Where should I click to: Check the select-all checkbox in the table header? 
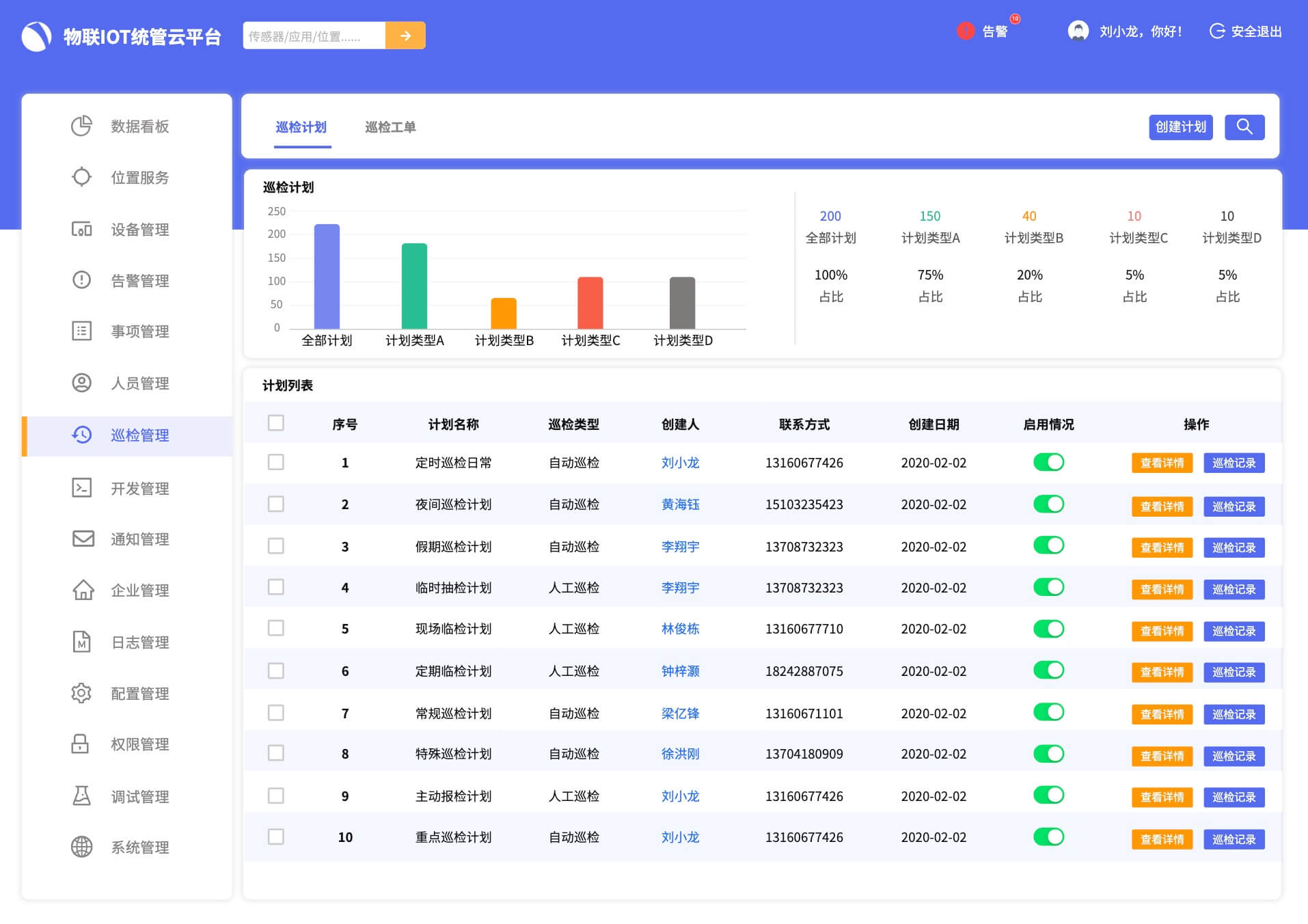point(276,423)
